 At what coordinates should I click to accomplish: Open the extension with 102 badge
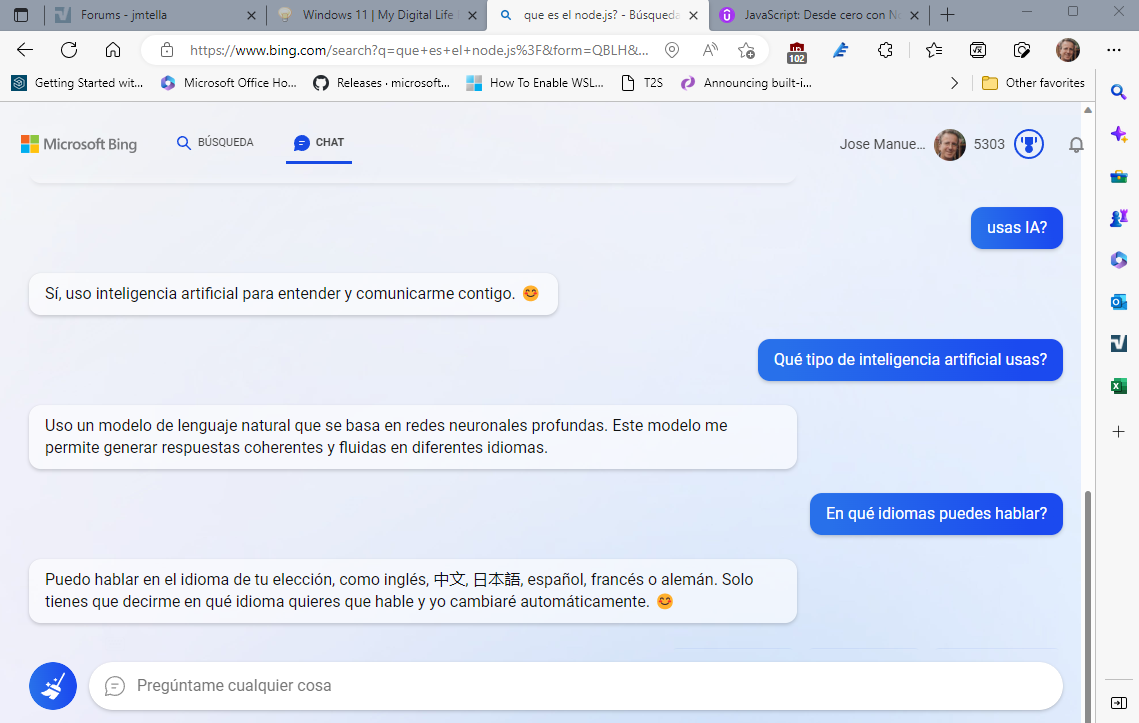point(796,52)
